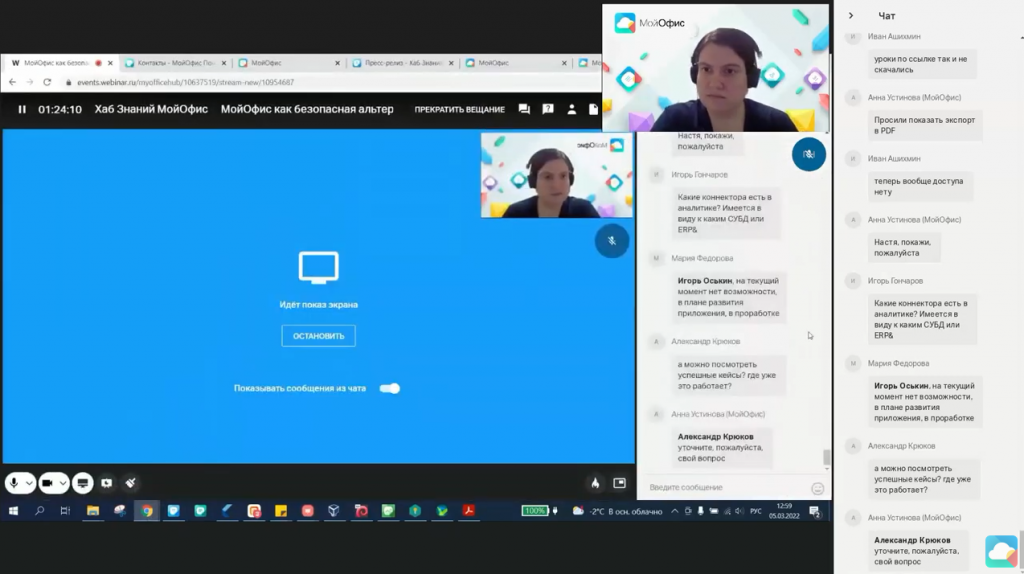Open the files icon in webinar header
The width and height of the screenshot is (1024, 574).
coord(593,109)
